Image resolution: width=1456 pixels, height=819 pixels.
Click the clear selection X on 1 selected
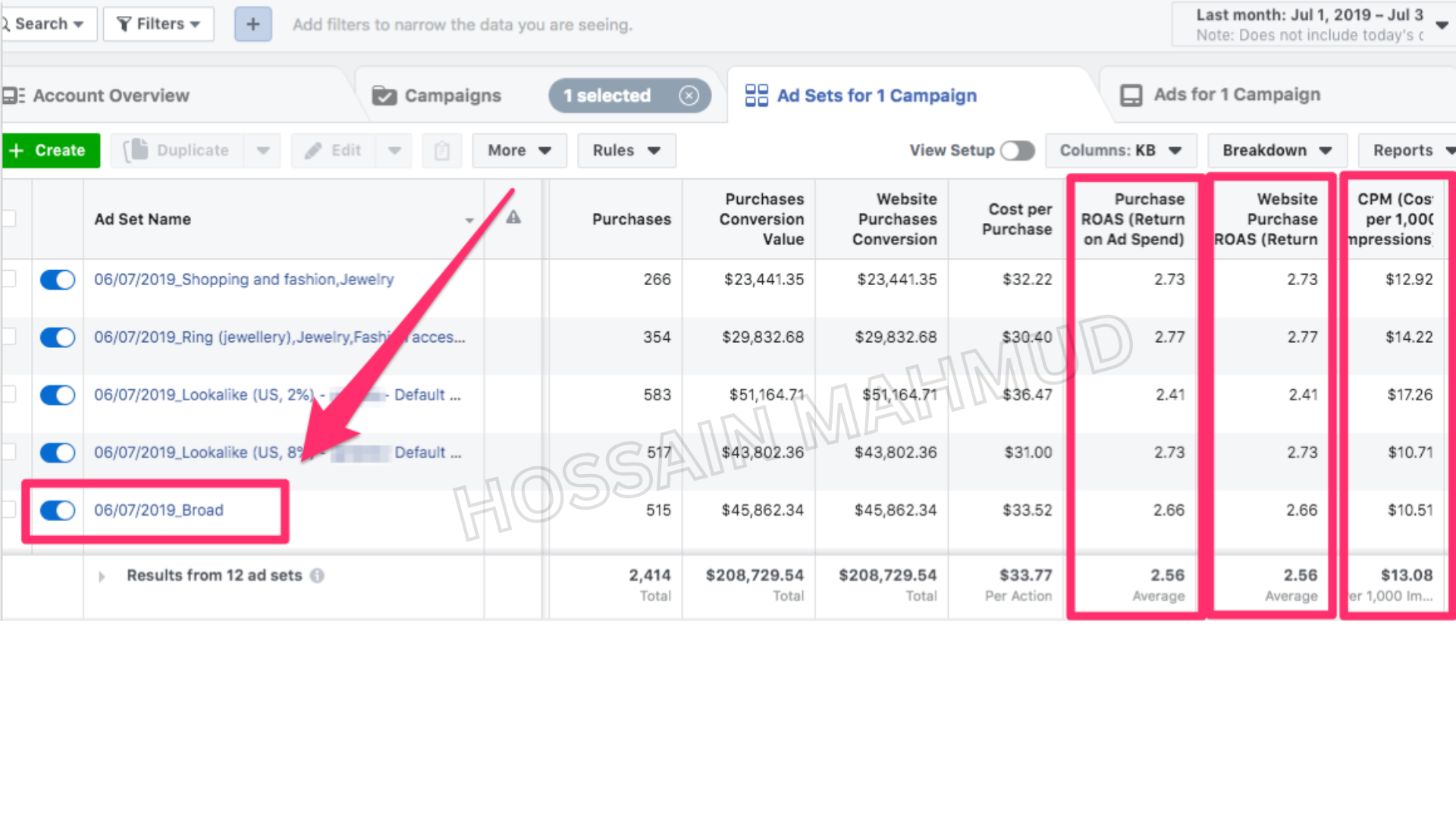[x=689, y=96]
